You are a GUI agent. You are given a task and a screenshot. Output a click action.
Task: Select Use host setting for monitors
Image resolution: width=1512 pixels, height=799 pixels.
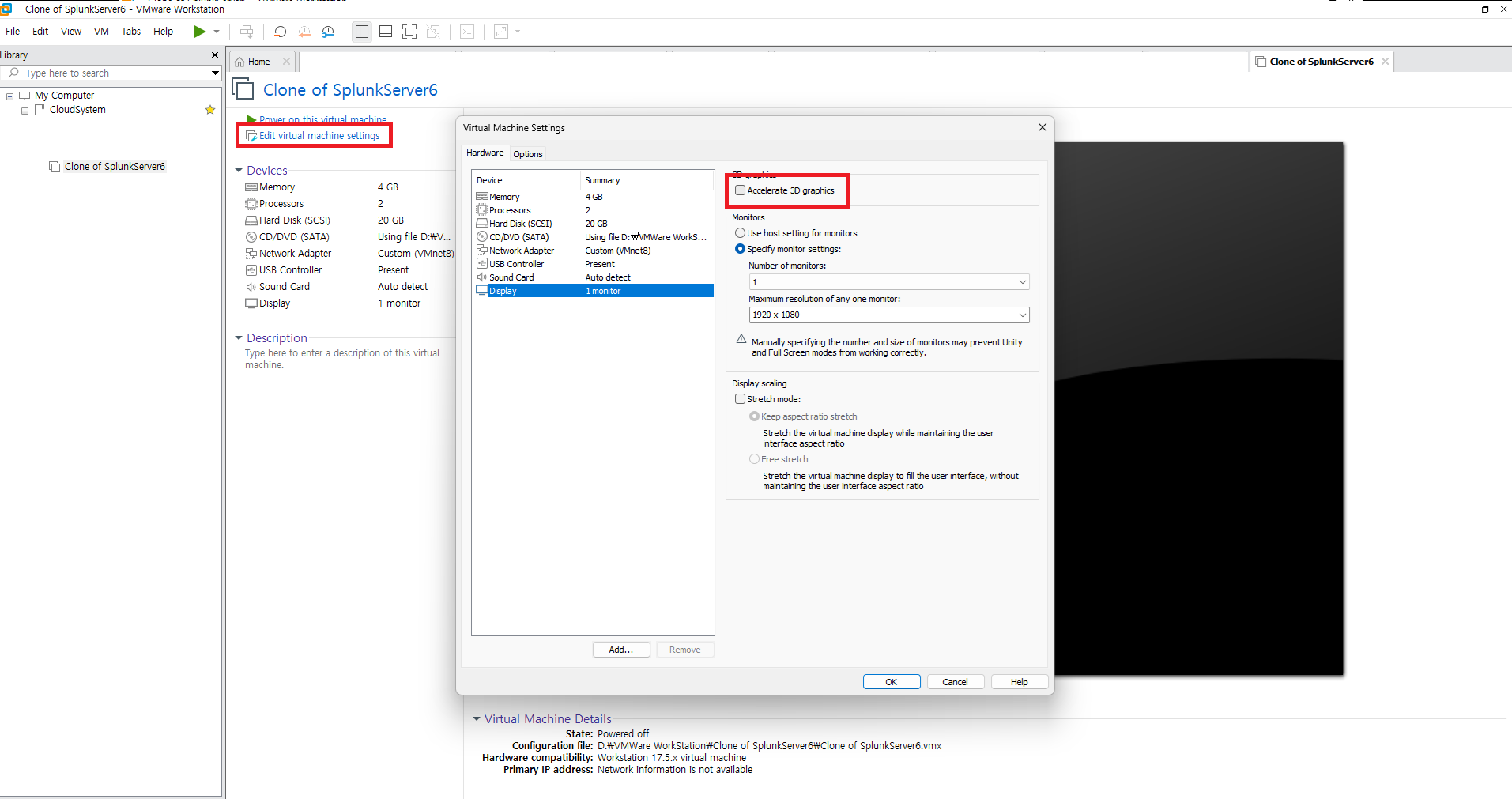tap(741, 233)
